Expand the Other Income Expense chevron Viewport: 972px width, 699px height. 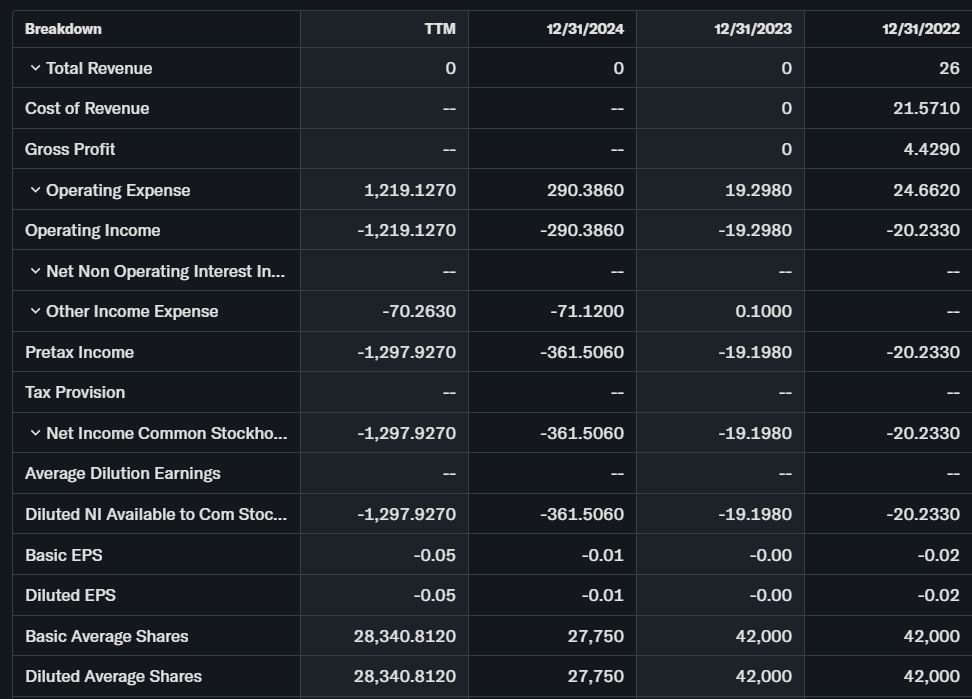click(35, 311)
